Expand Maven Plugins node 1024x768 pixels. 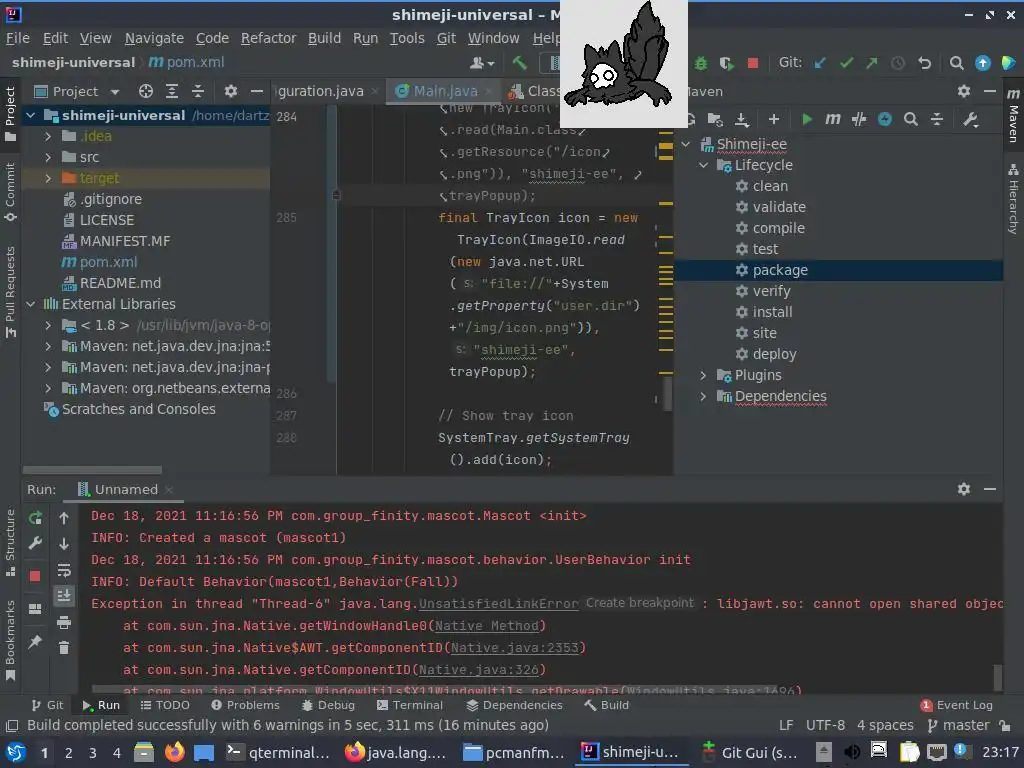pyautogui.click(x=703, y=376)
